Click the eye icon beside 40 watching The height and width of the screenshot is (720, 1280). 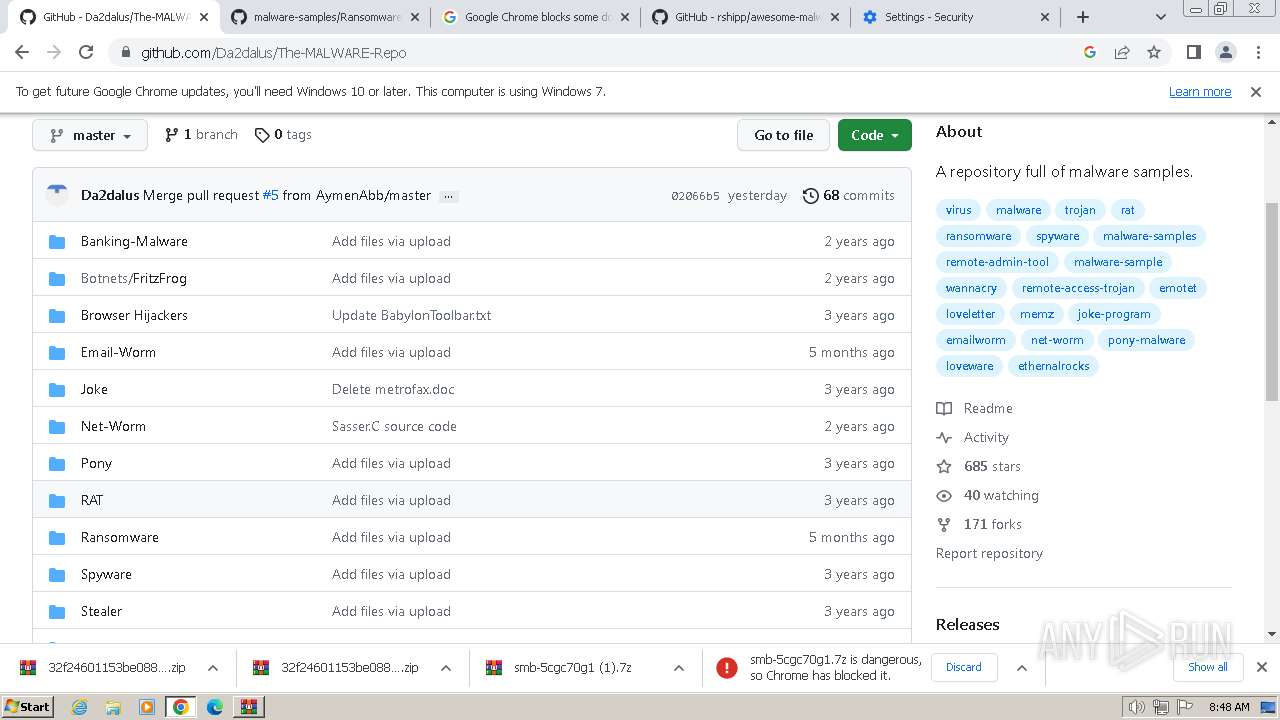(944, 495)
